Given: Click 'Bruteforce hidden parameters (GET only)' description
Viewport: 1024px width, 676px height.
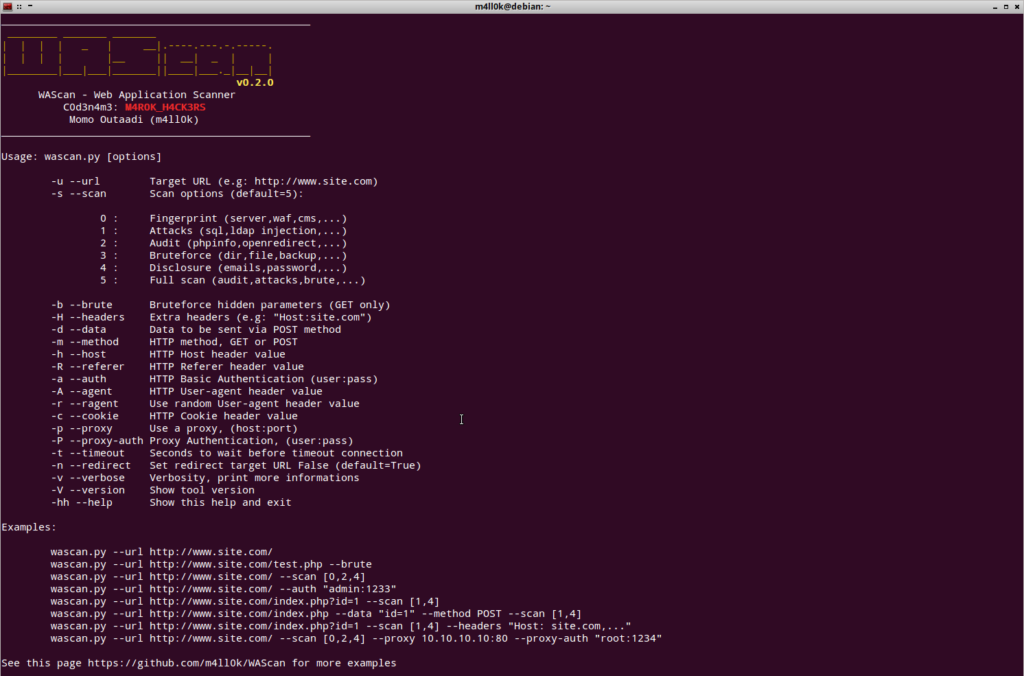Looking at the screenshot, I should click(270, 305).
